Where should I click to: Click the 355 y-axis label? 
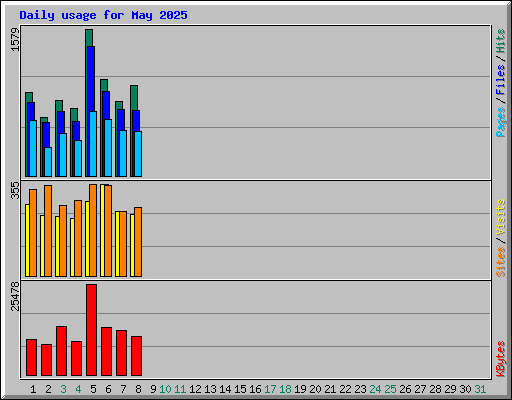[15, 190]
